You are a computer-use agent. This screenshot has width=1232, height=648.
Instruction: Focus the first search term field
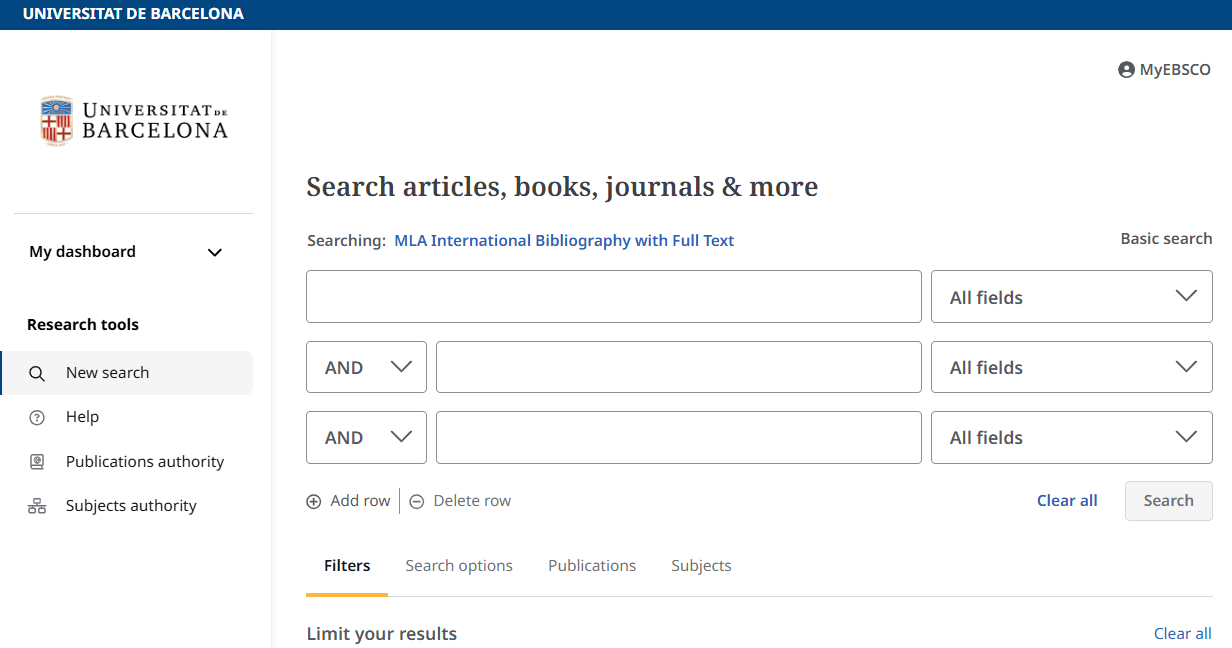point(614,297)
